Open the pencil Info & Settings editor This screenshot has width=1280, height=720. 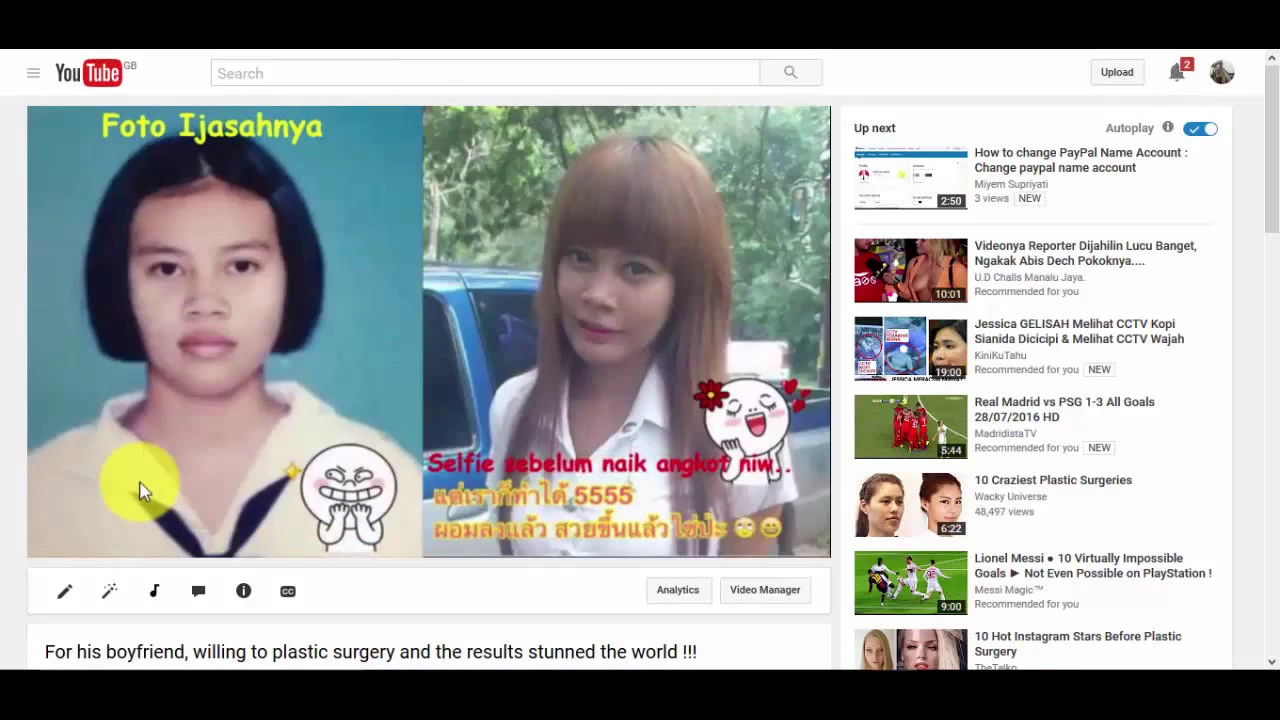click(x=65, y=591)
